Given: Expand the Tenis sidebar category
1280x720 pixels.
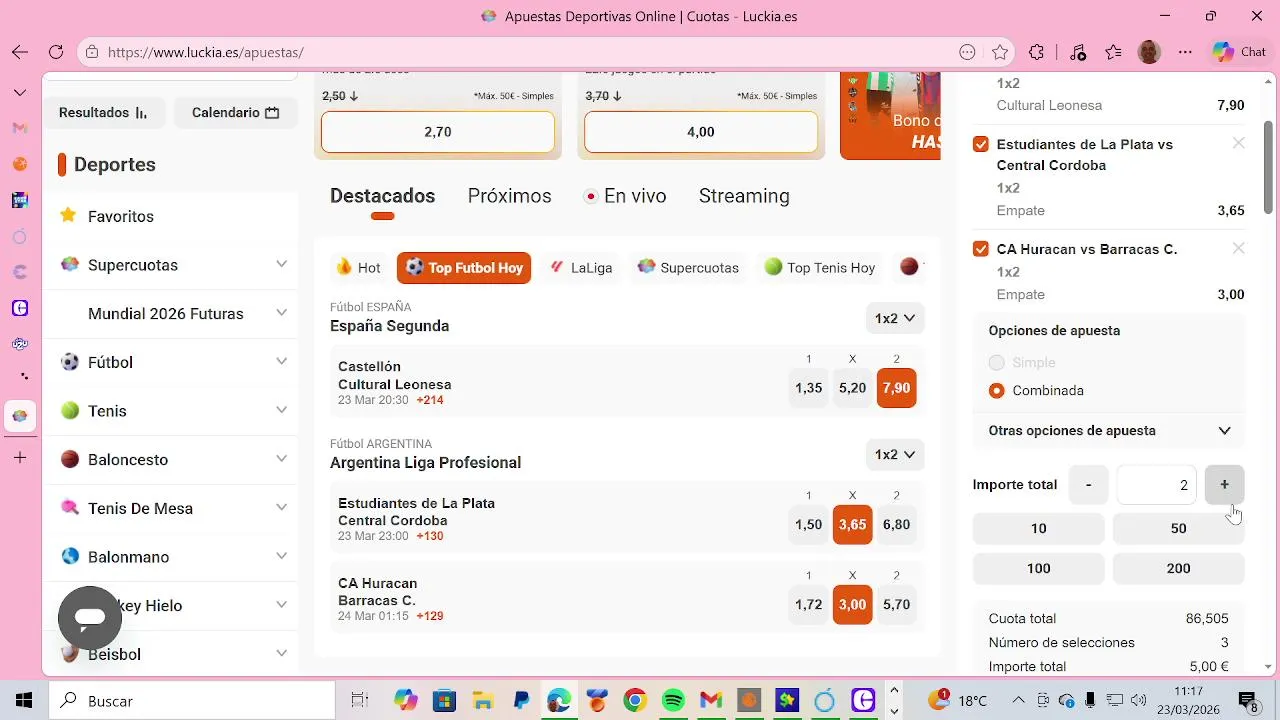Looking at the screenshot, I should coord(281,410).
